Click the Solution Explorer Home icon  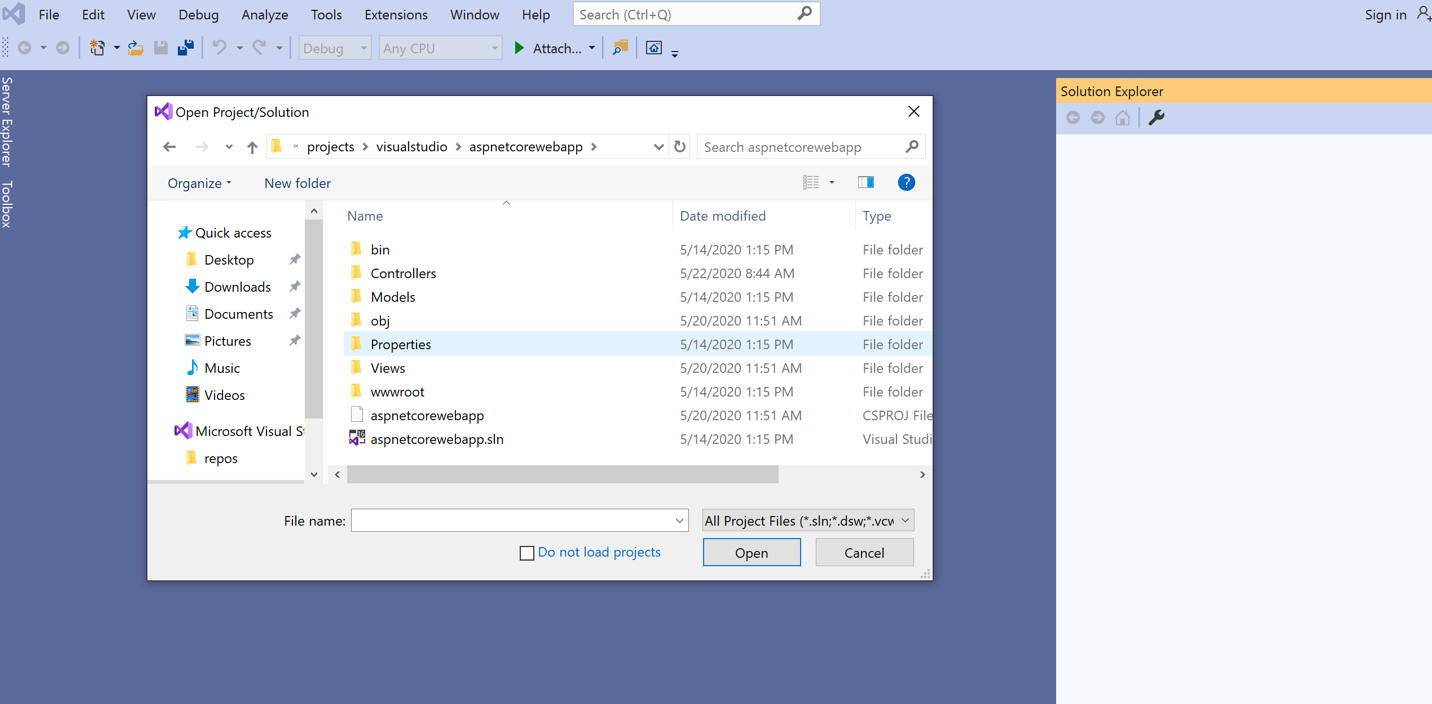(1123, 118)
